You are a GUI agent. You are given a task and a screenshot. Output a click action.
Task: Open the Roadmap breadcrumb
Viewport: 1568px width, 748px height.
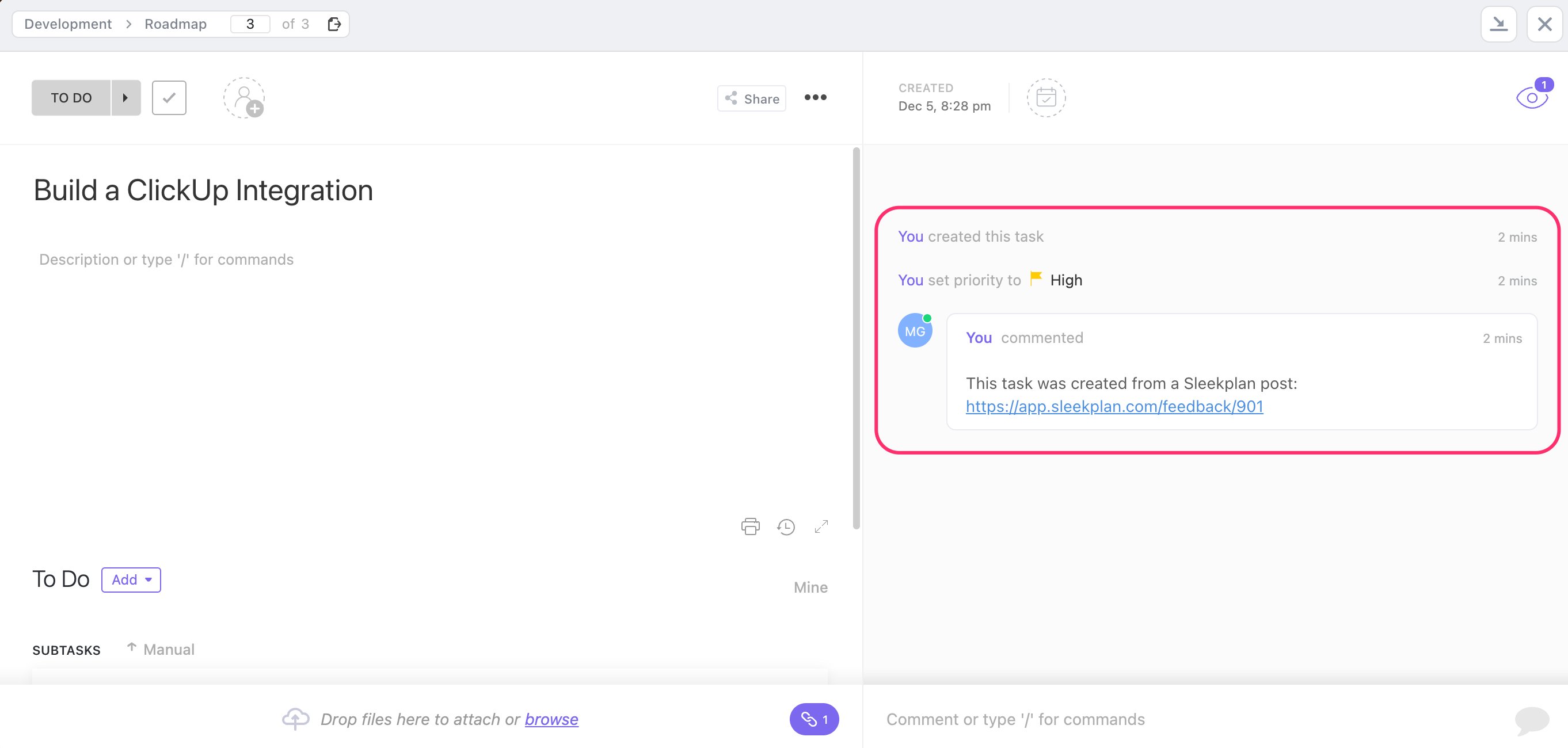[x=176, y=24]
